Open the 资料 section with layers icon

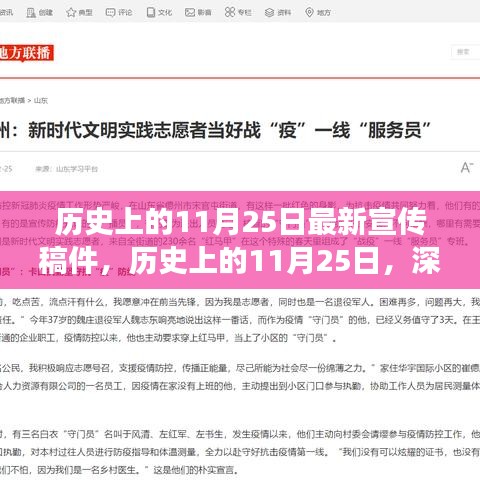(x=278, y=13)
